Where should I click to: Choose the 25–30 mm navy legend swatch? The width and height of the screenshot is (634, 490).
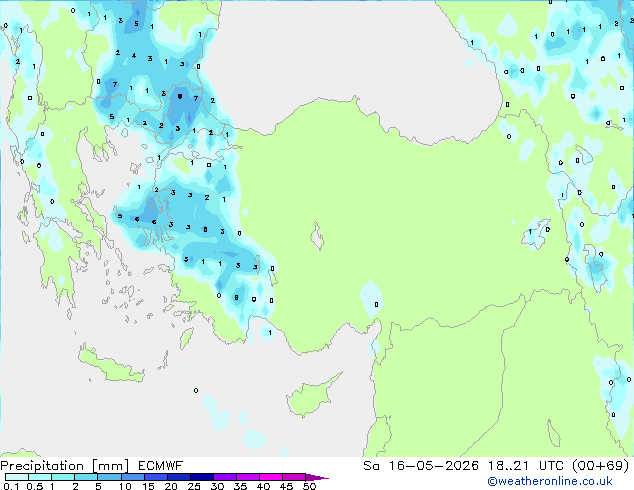coord(201,477)
